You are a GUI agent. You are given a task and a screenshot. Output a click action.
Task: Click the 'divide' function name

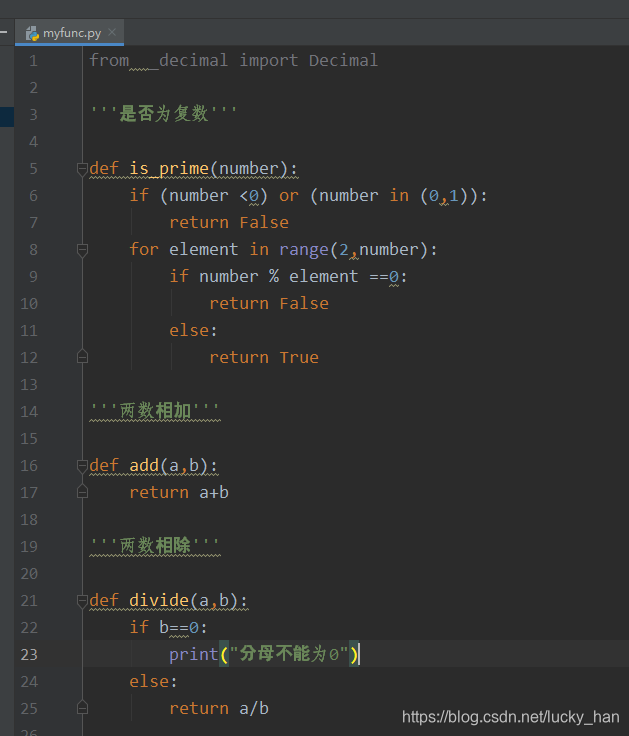[159, 600]
